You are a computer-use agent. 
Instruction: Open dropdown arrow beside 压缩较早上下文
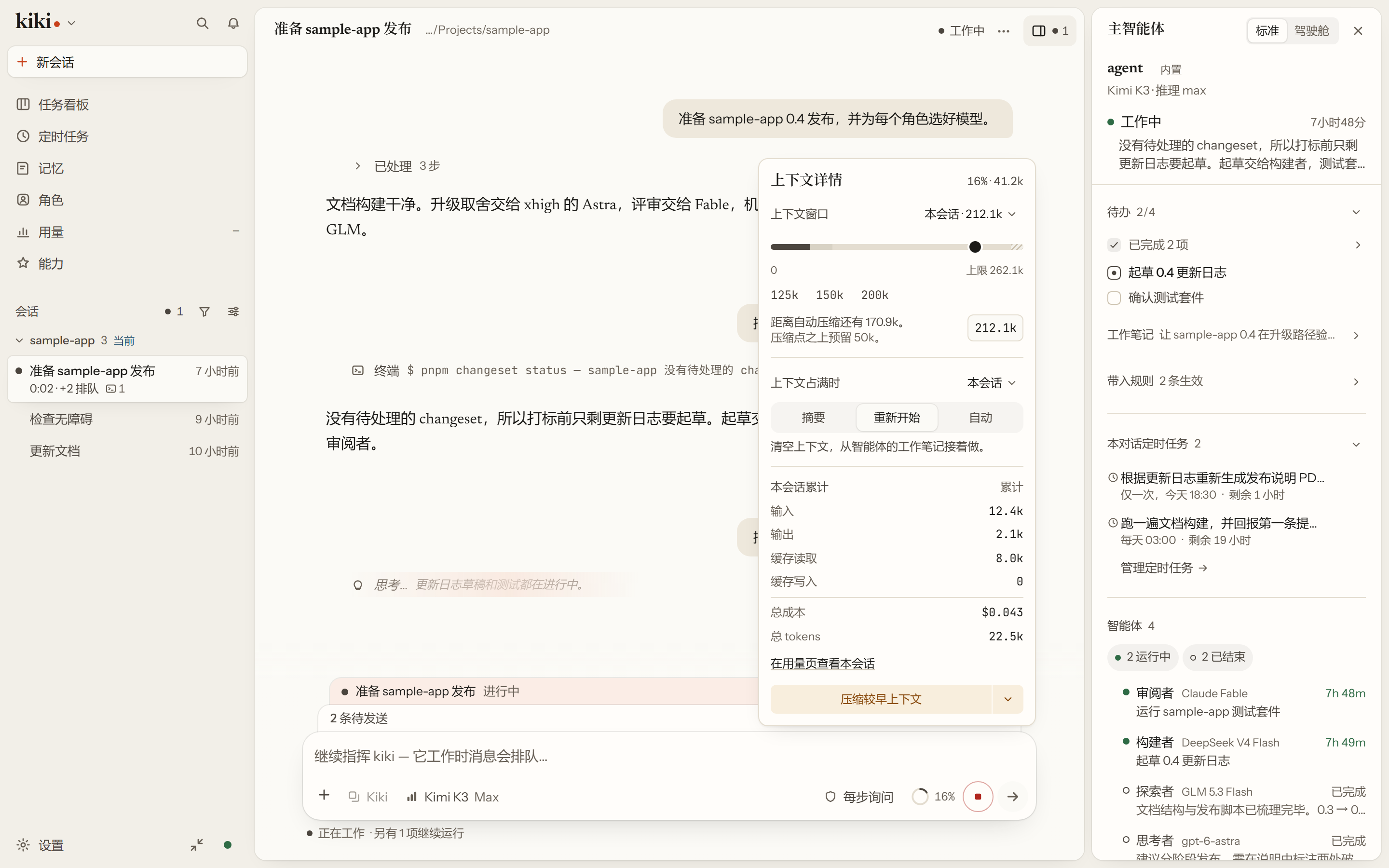click(1008, 699)
